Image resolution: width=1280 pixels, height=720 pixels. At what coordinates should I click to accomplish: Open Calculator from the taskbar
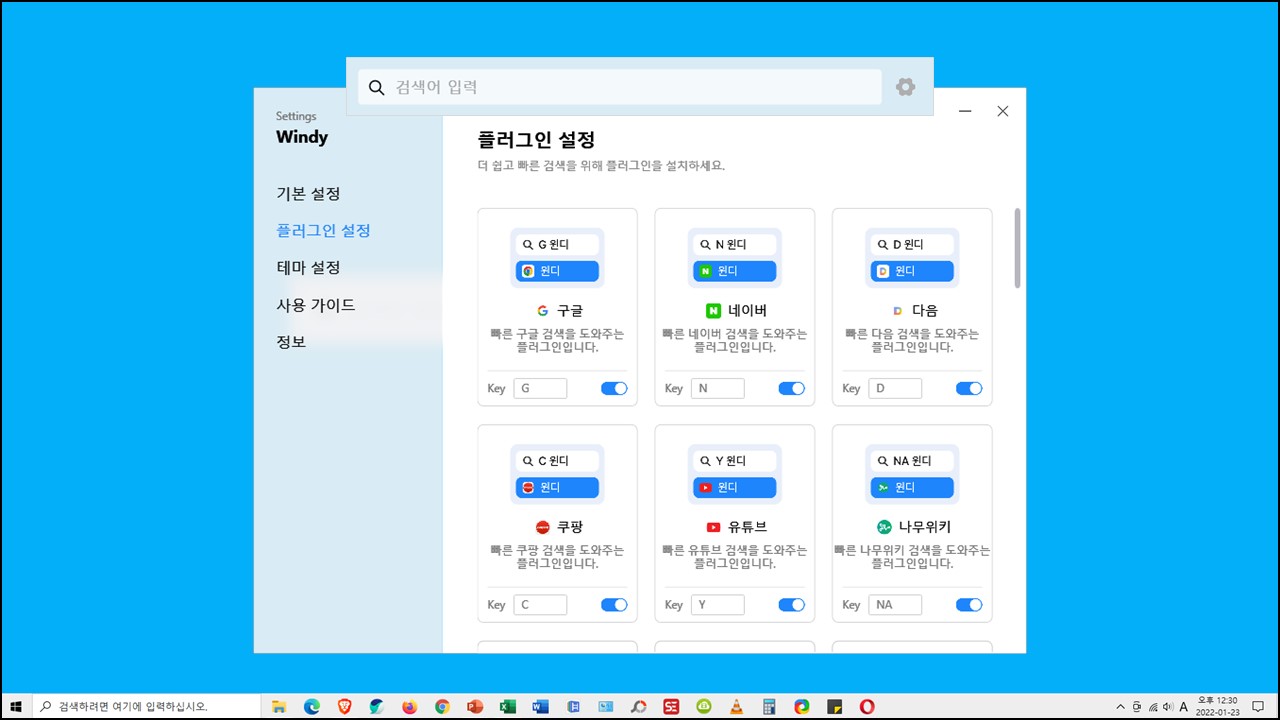pyautogui.click(x=769, y=706)
